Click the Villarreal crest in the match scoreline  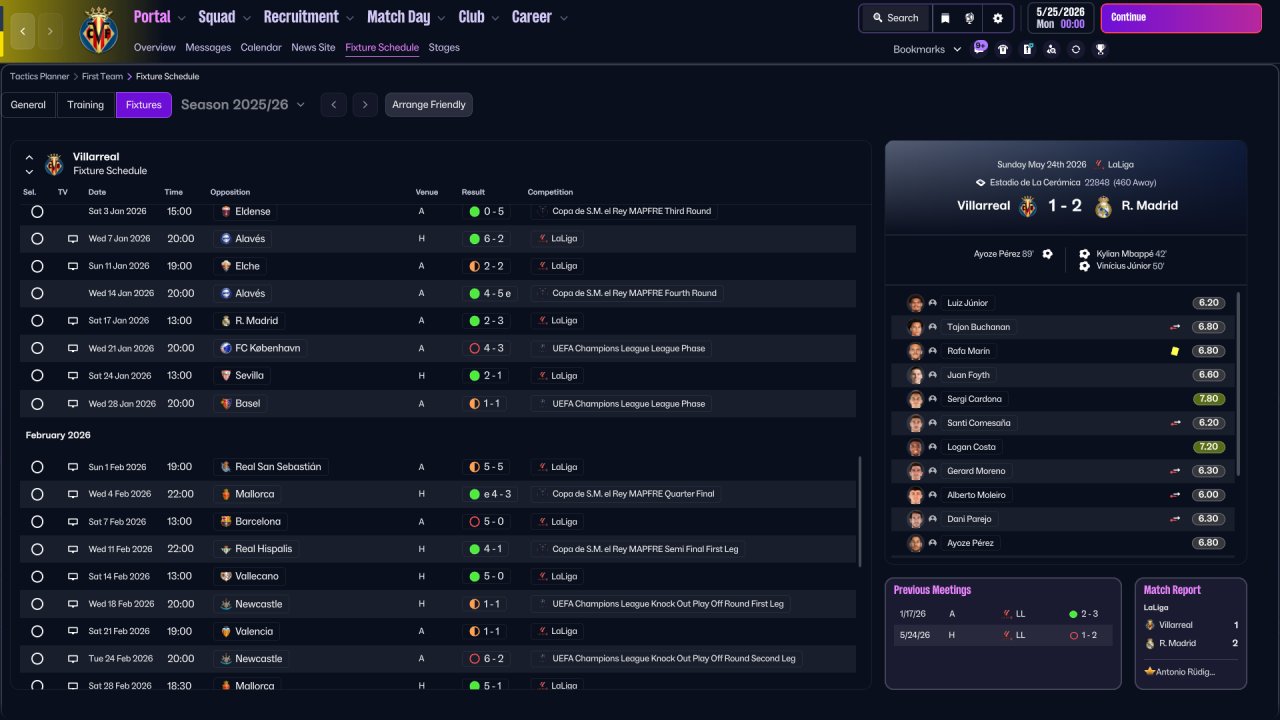click(x=1028, y=206)
